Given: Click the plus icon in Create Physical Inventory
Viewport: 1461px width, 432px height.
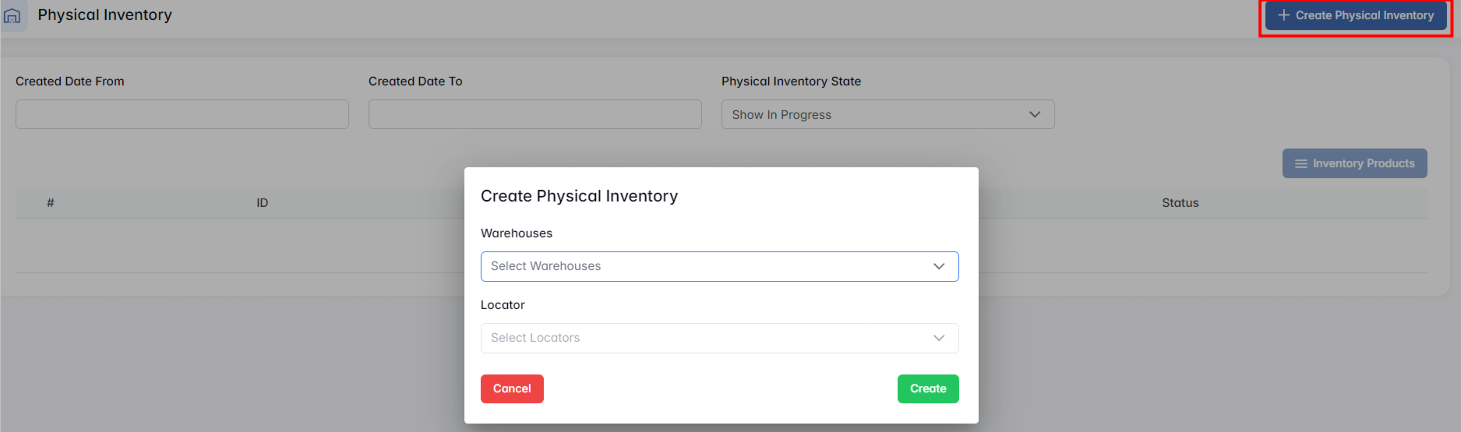Looking at the screenshot, I should (1284, 16).
